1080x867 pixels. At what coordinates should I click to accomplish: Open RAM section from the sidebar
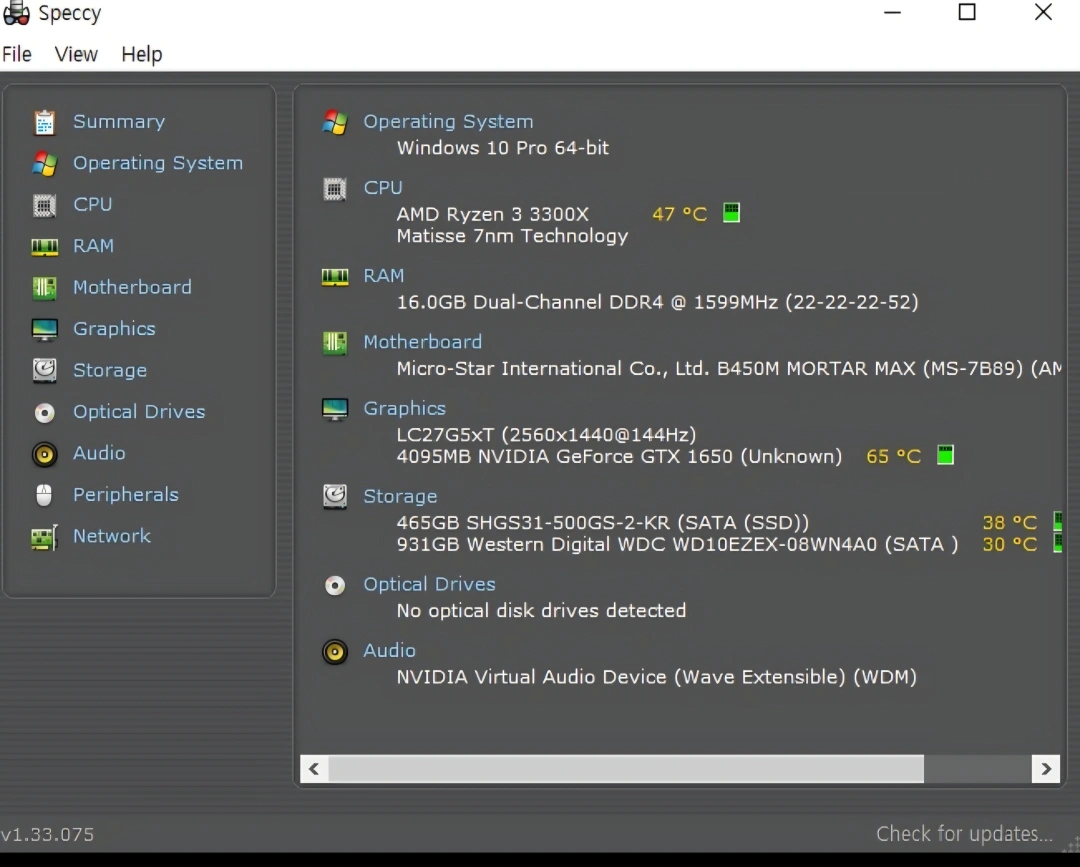[x=94, y=246]
